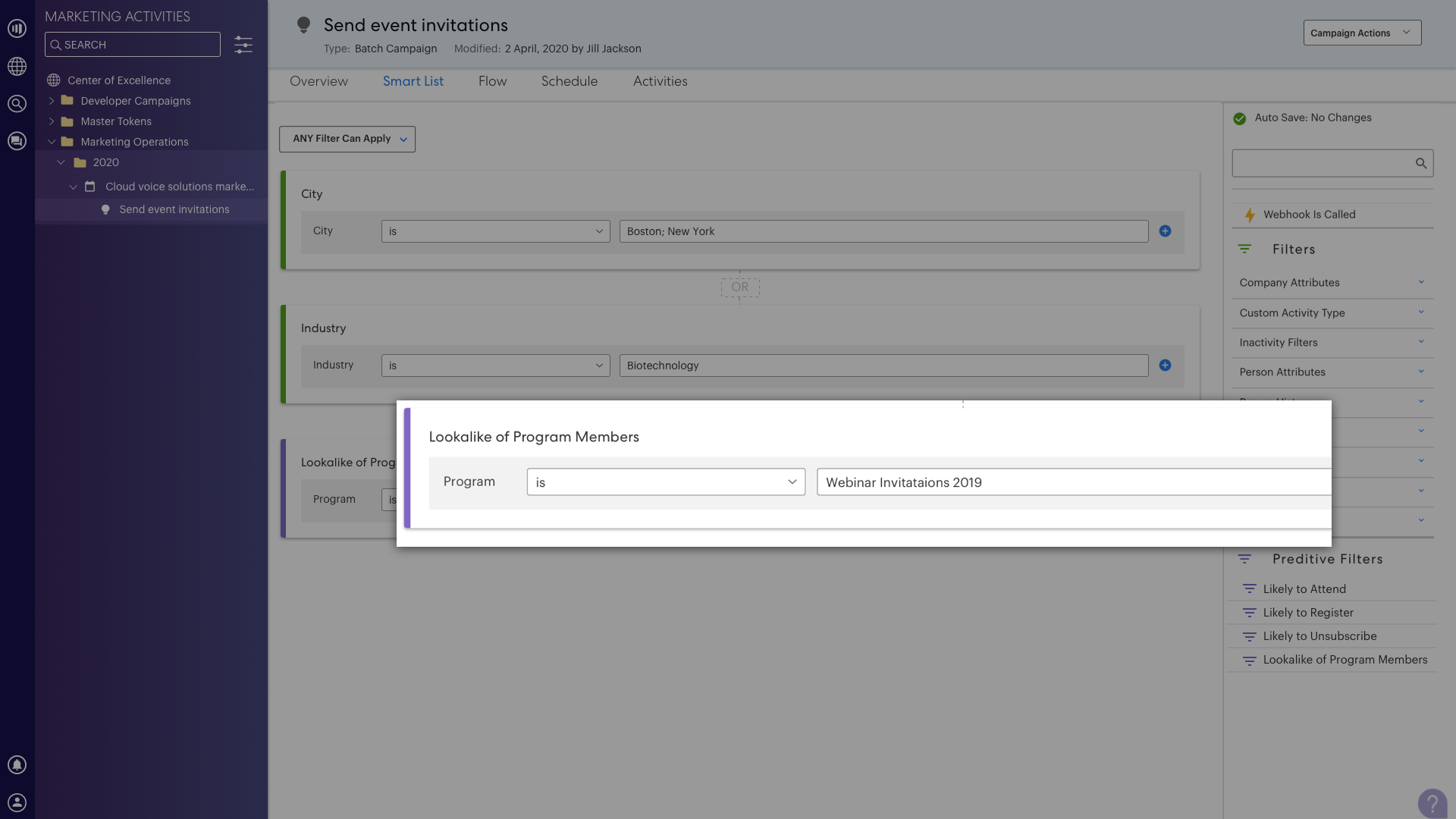This screenshot has height=819, width=1456.
Task: Open the chat messages icon
Action: [x=17, y=141]
